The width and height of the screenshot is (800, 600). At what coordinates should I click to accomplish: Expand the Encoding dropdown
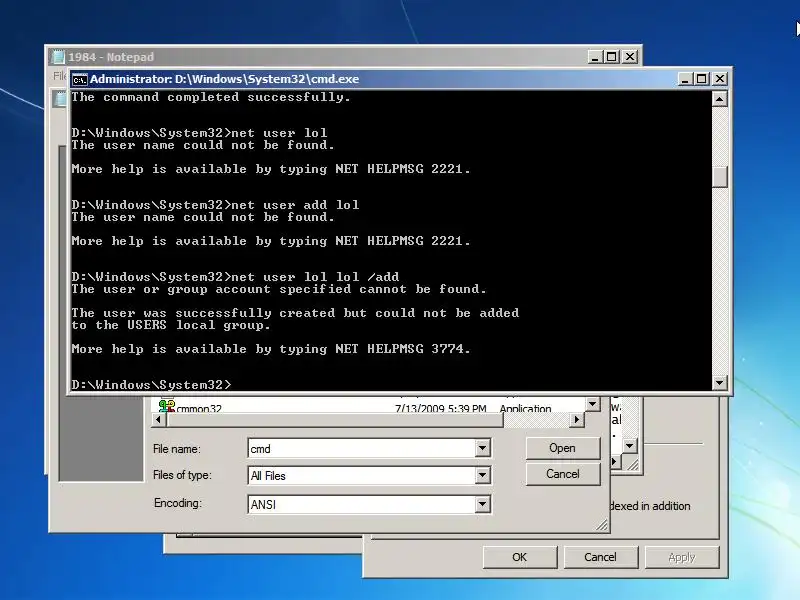pyautogui.click(x=482, y=504)
